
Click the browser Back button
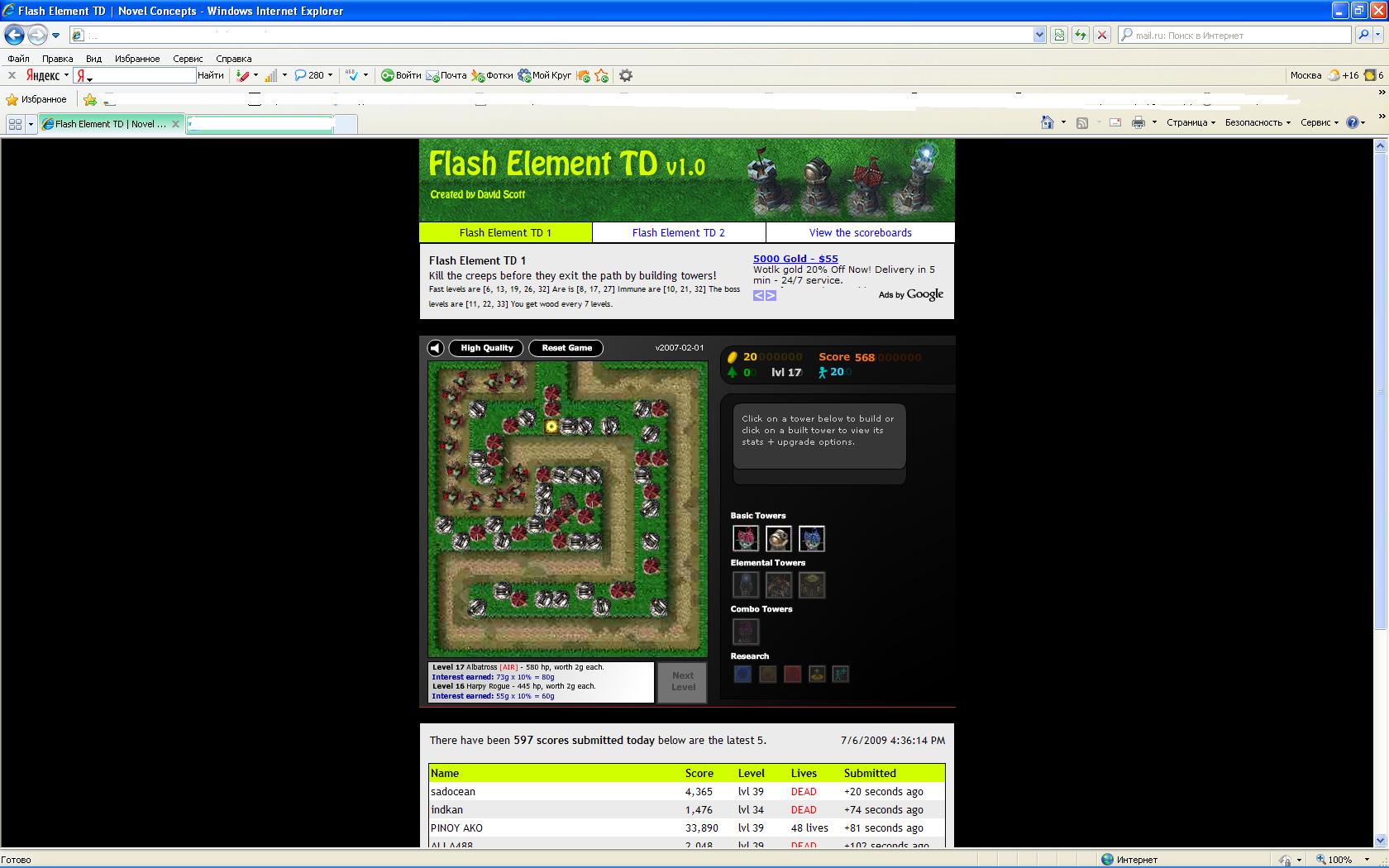pyautogui.click(x=14, y=35)
